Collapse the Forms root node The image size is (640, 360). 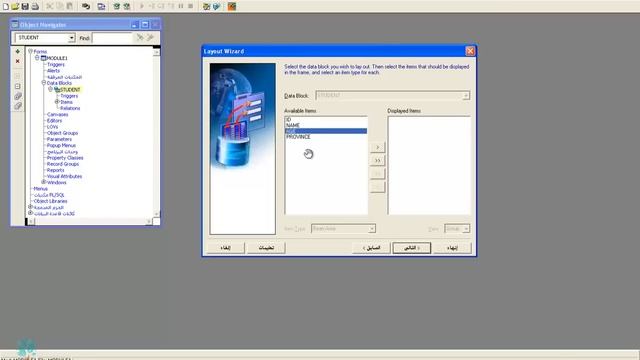(30, 51)
